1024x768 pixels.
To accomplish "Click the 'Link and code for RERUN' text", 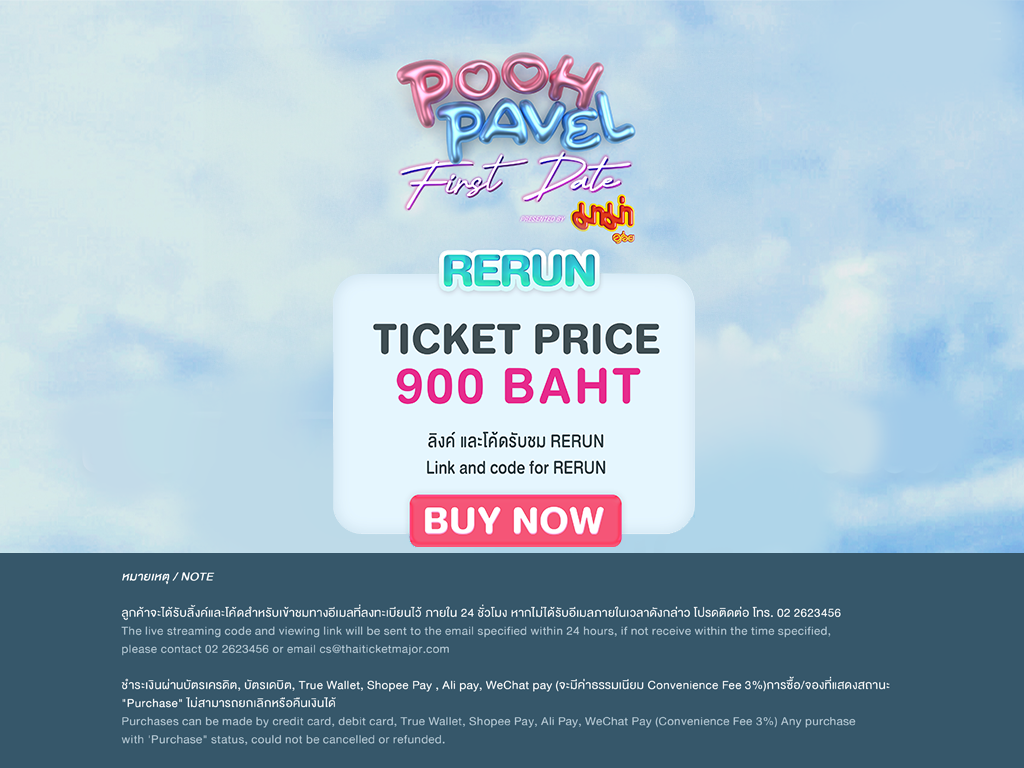I will pyautogui.click(x=516, y=468).
